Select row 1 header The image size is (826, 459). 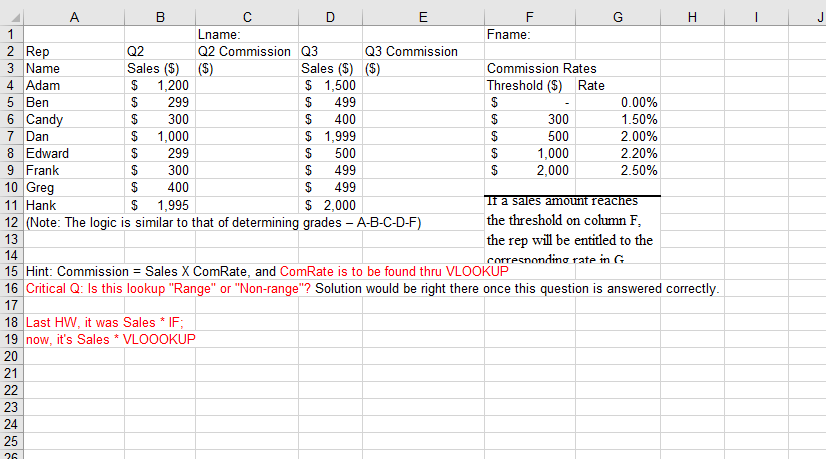click(11, 35)
